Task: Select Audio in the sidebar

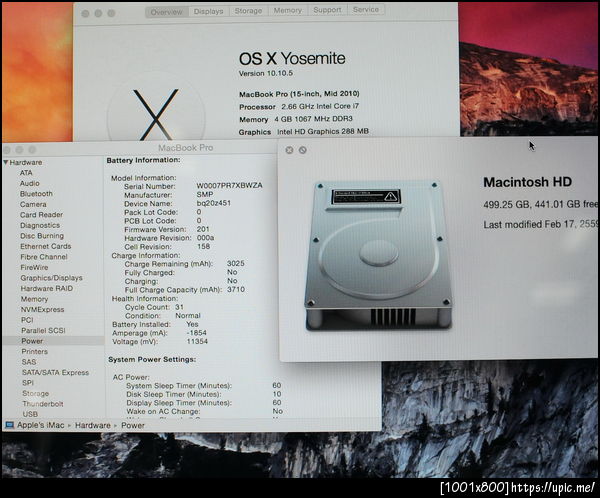Action: pyautogui.click(x=29, y=183)
